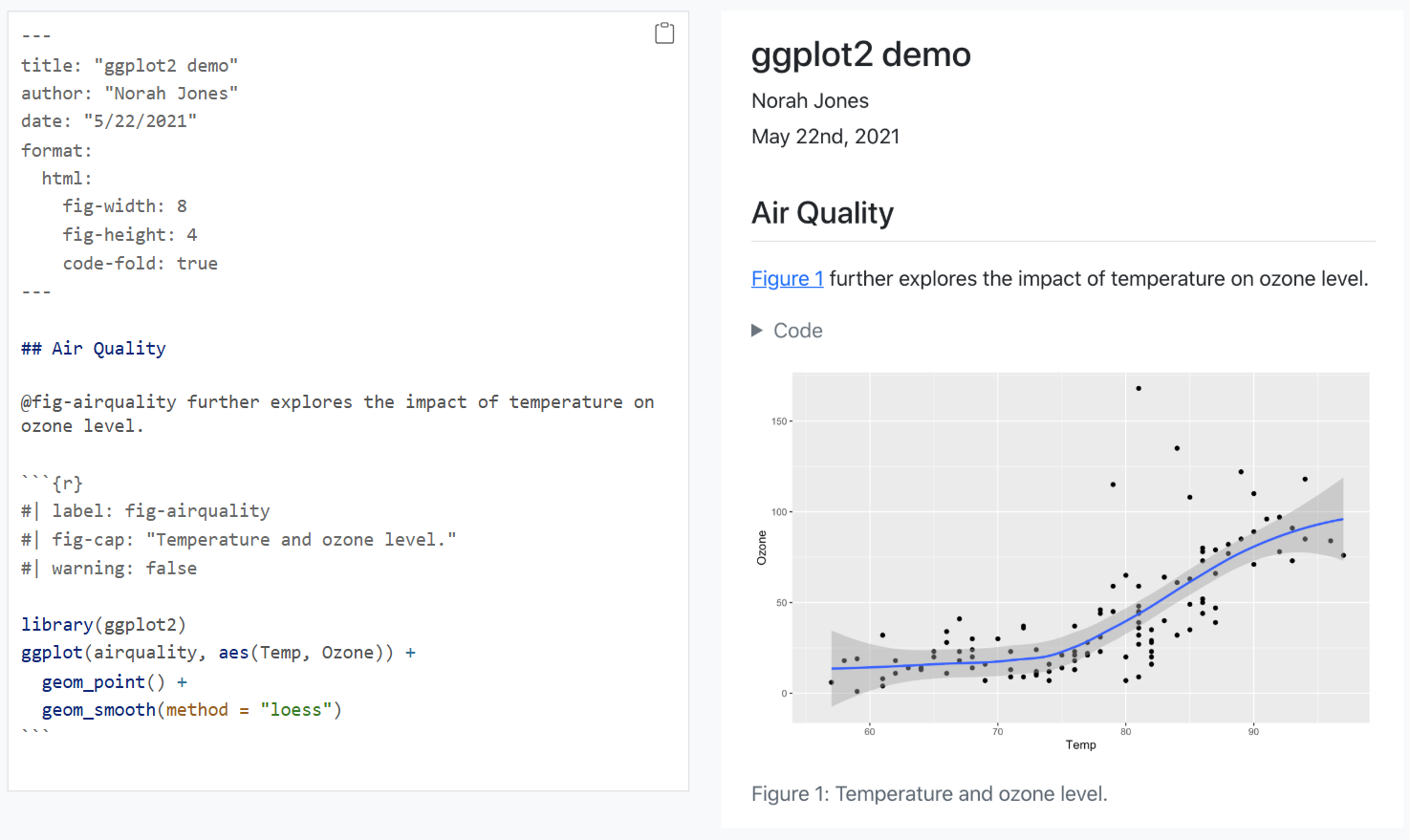1410x840 pixels.
Task: Click the "Code" fold label
Action: coord(797,331)
